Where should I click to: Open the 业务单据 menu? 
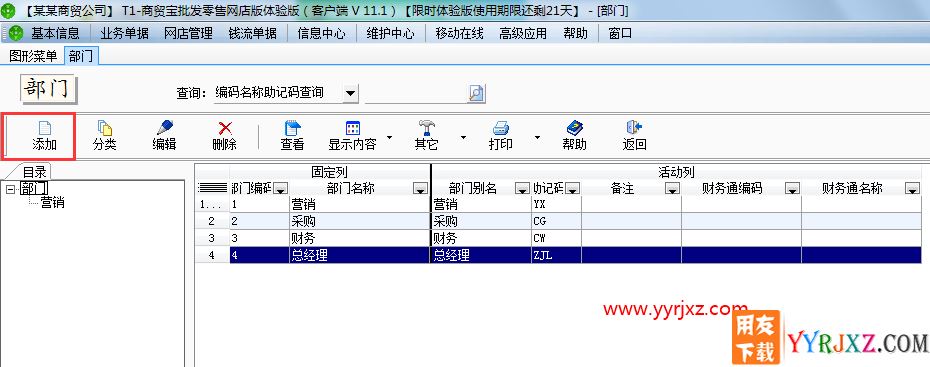pyautogui.click(x=125, y=34)
